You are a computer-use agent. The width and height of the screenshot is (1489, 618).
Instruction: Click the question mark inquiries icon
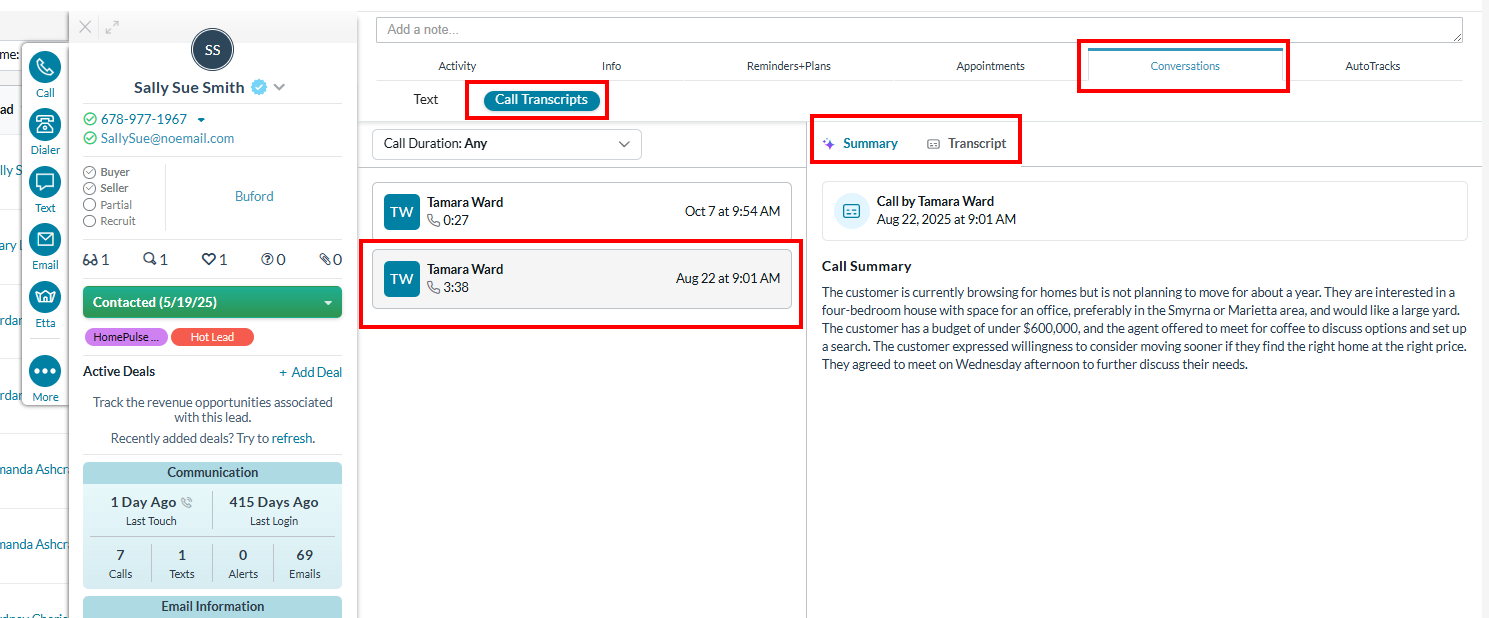[267, 259]
